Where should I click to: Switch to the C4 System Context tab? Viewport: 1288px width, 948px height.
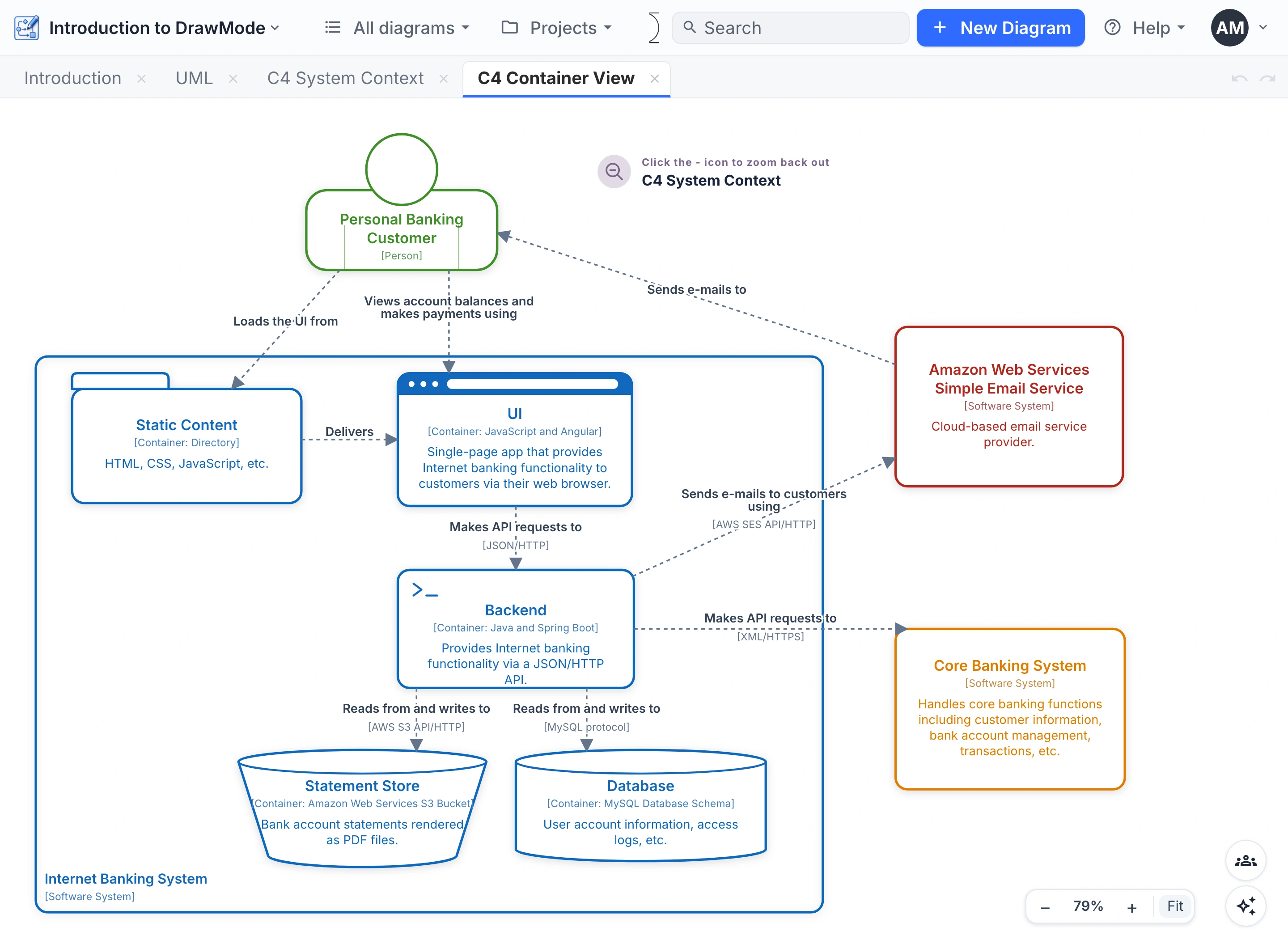[346, 78]
